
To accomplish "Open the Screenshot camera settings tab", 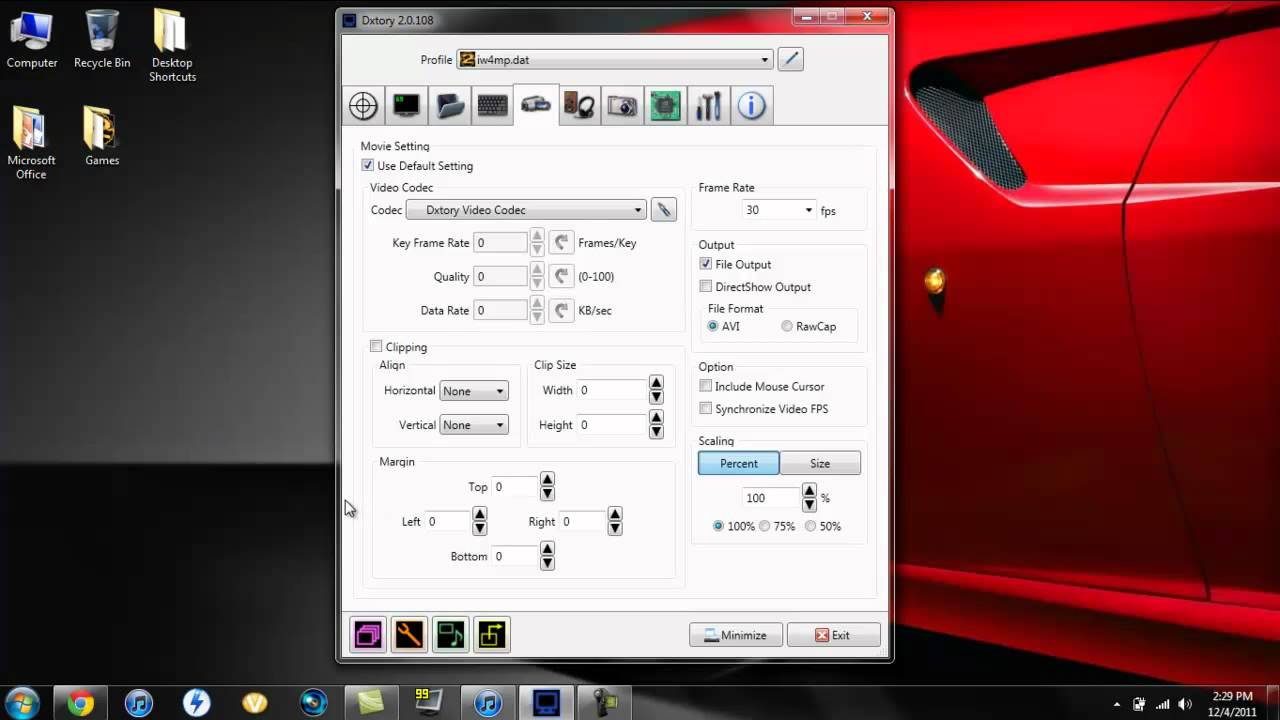I will pyautogui.click(x=622, y=105).
